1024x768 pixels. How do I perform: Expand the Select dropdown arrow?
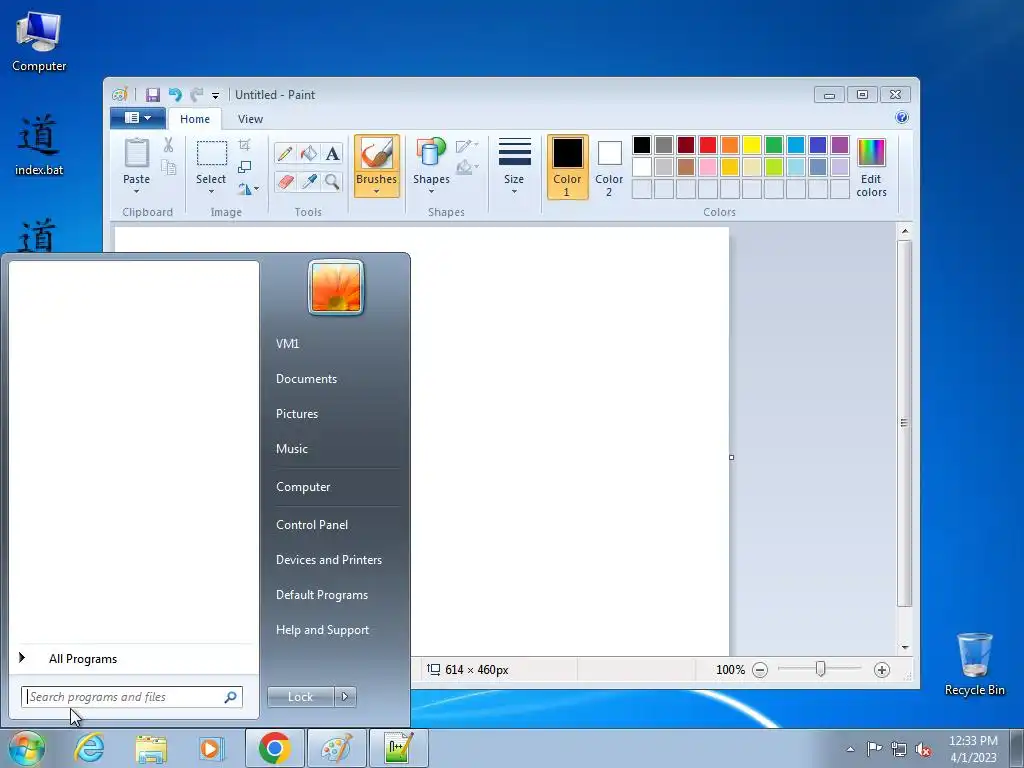(211, 191)
